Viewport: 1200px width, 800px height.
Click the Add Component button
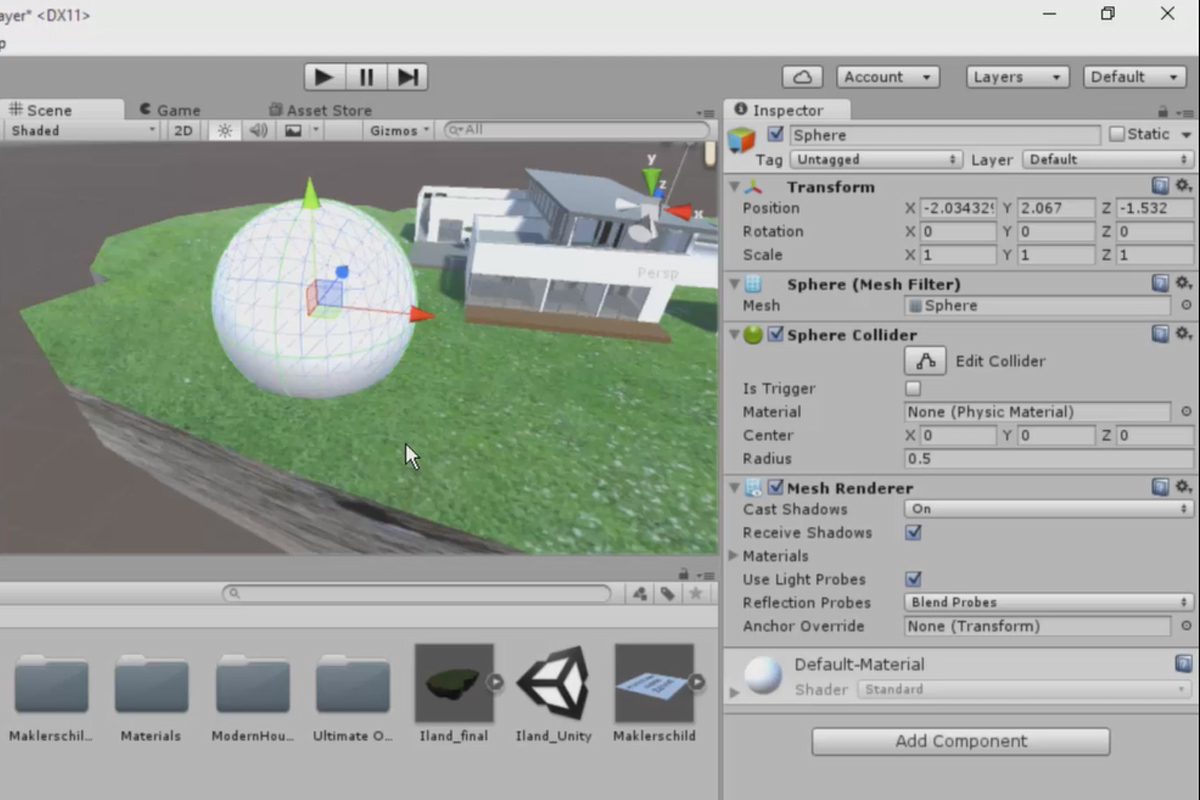tap(958, 741)
